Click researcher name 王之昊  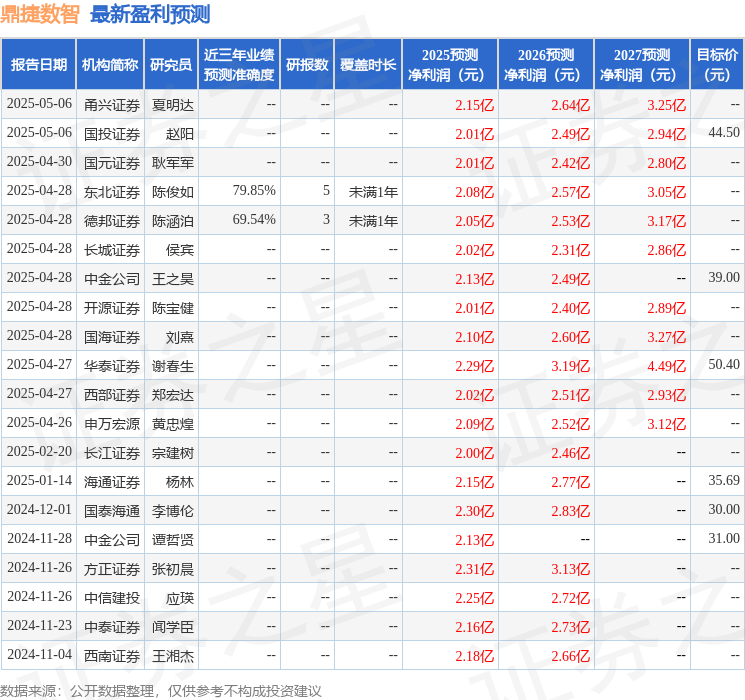[172, 279]
